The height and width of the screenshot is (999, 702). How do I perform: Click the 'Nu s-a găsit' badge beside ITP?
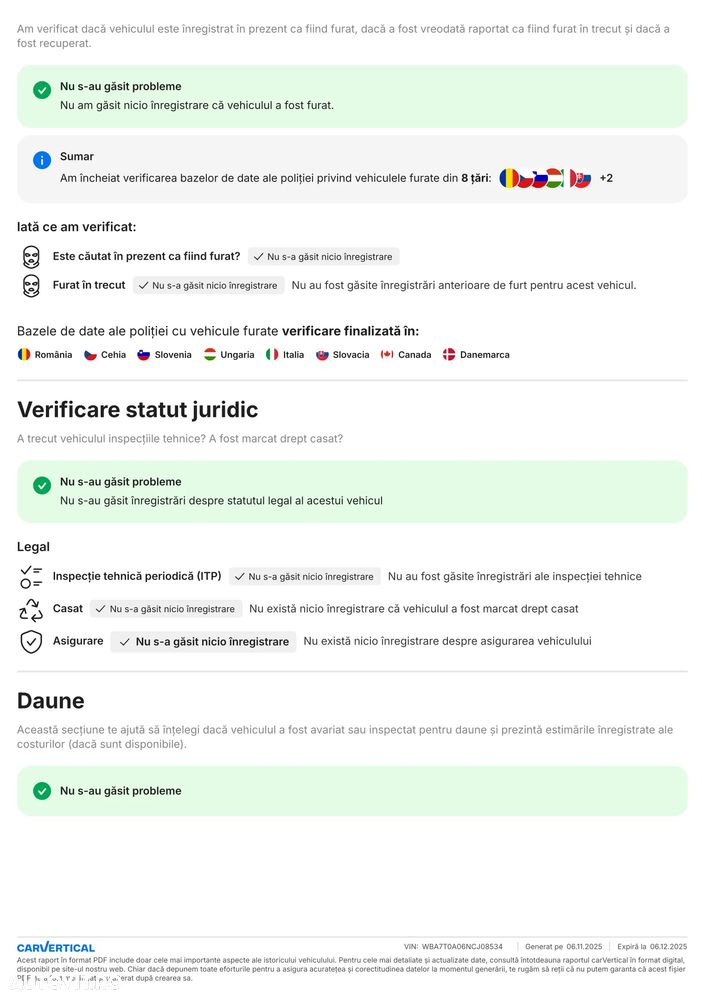[305, 577]
